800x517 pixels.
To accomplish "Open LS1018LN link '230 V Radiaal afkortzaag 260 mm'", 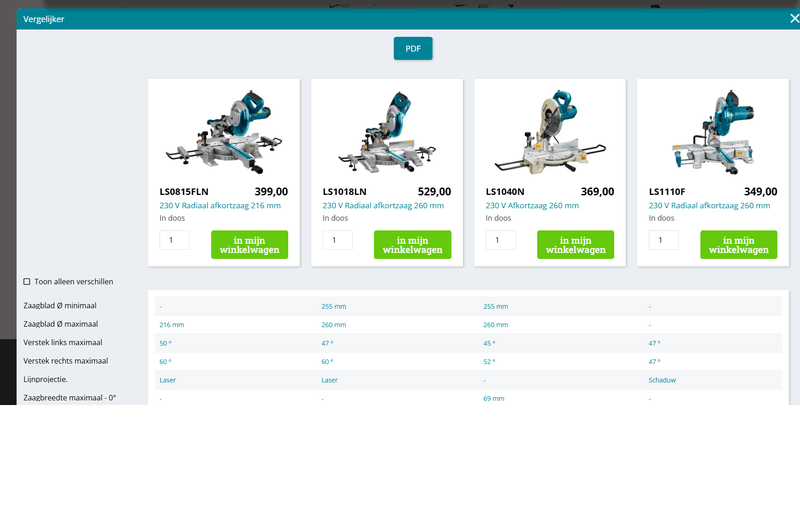I will click(383, 206).
